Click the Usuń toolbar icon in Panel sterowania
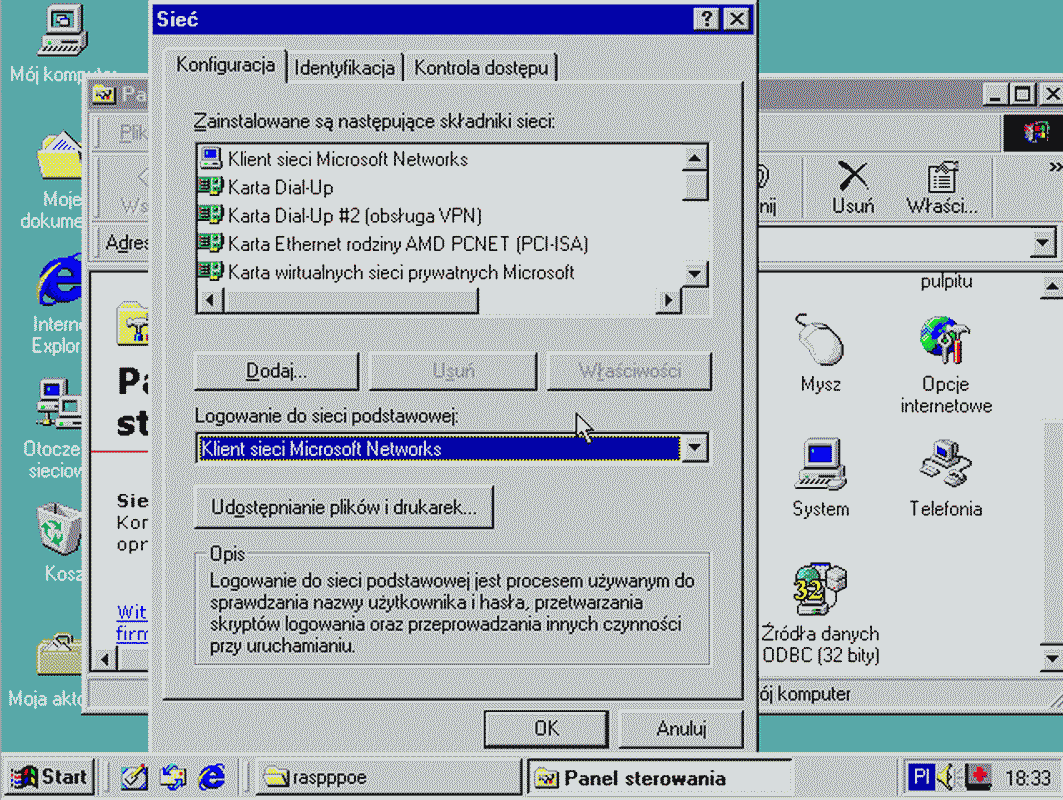Viewport: 1063px width, 800px height. tap(853, 187)
